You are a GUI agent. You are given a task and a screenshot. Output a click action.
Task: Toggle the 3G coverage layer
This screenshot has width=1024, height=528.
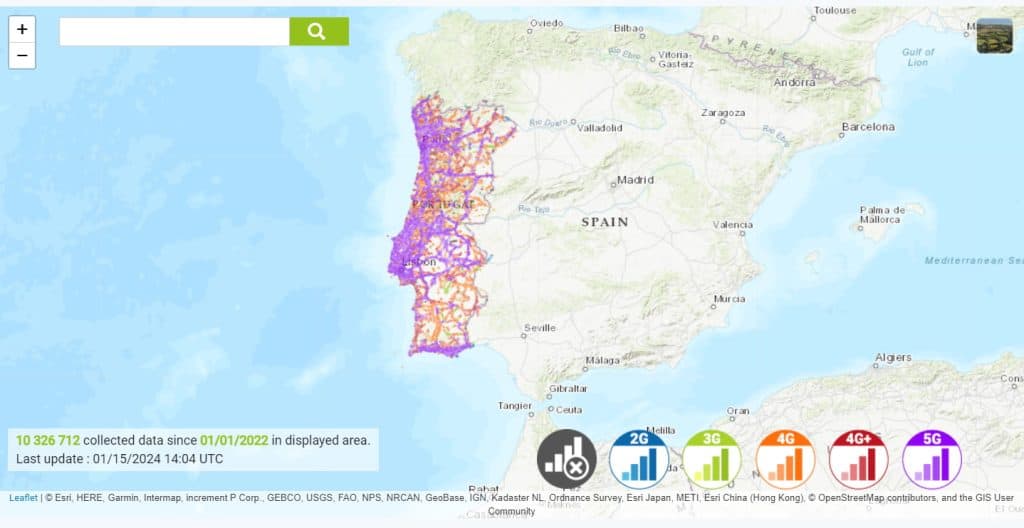712,459
